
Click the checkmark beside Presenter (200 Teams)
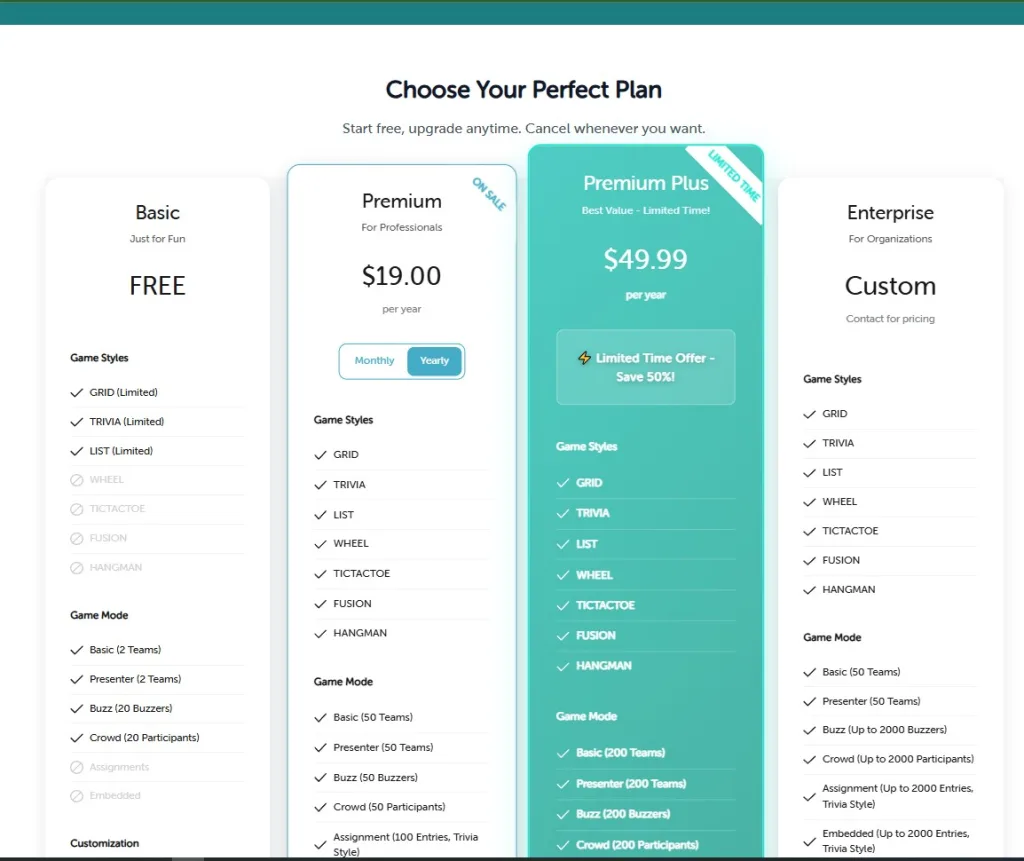[x=563, y=784]
